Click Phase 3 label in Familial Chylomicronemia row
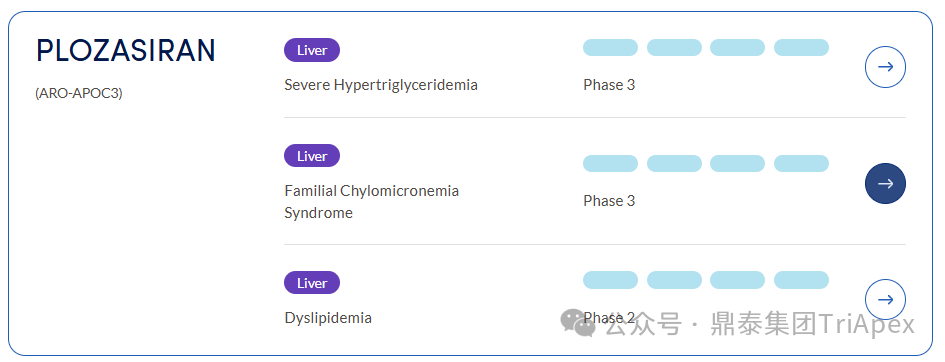Viewport: 945px width, 362px height. [x=609, y=201]
